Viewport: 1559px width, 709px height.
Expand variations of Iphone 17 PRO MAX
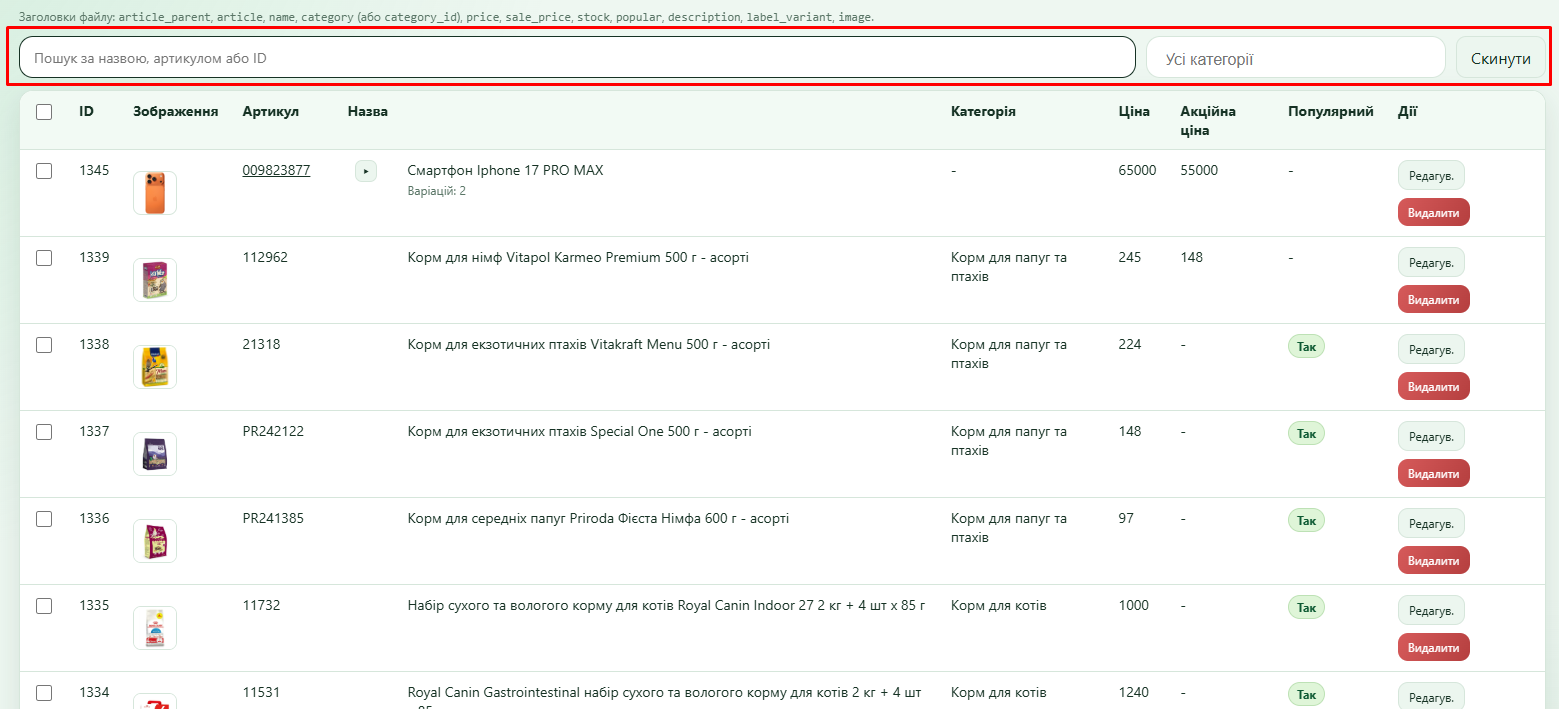pyautogui.click(x=366, y=171)
